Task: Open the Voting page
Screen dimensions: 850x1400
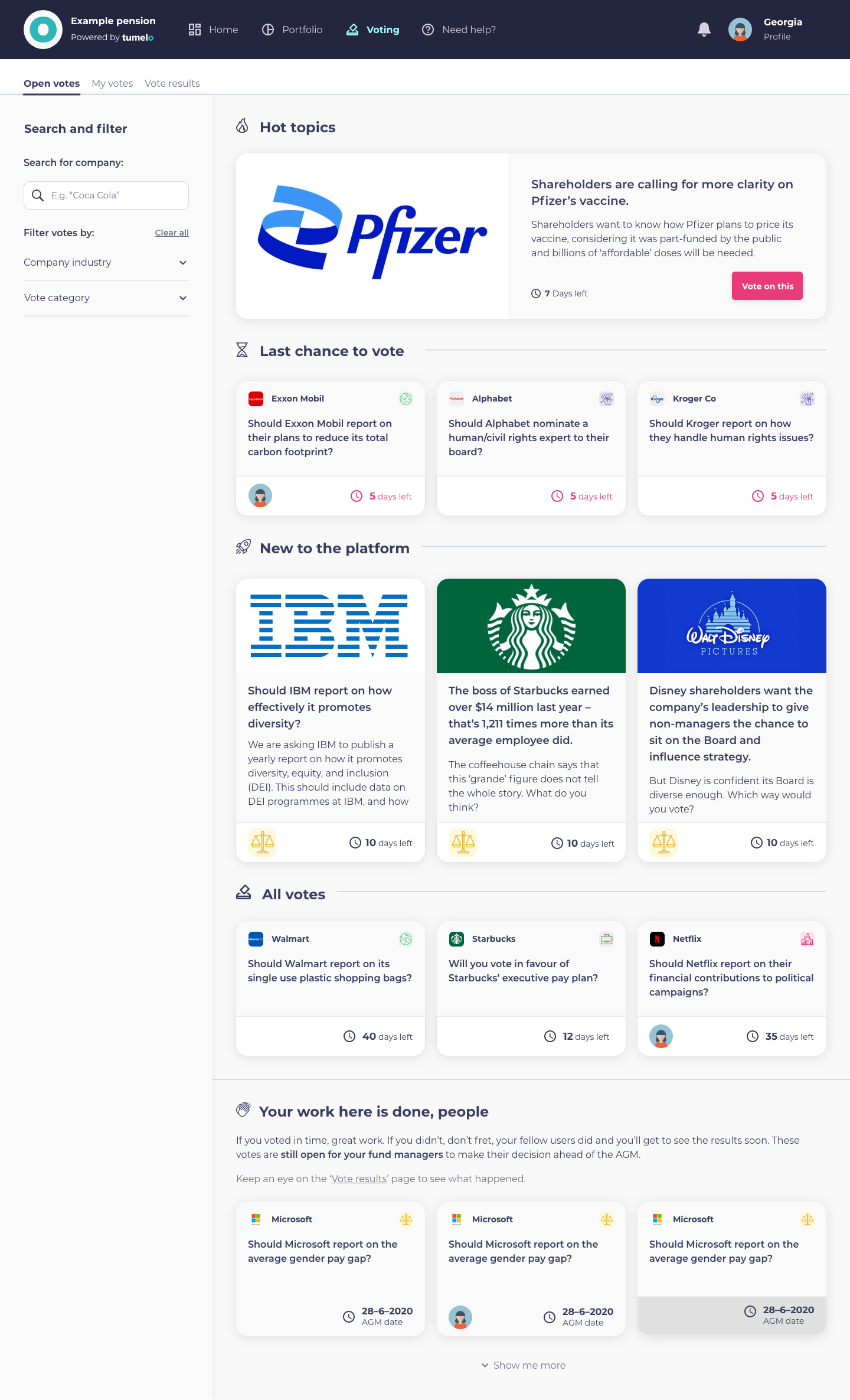Action: click(372, 30)
